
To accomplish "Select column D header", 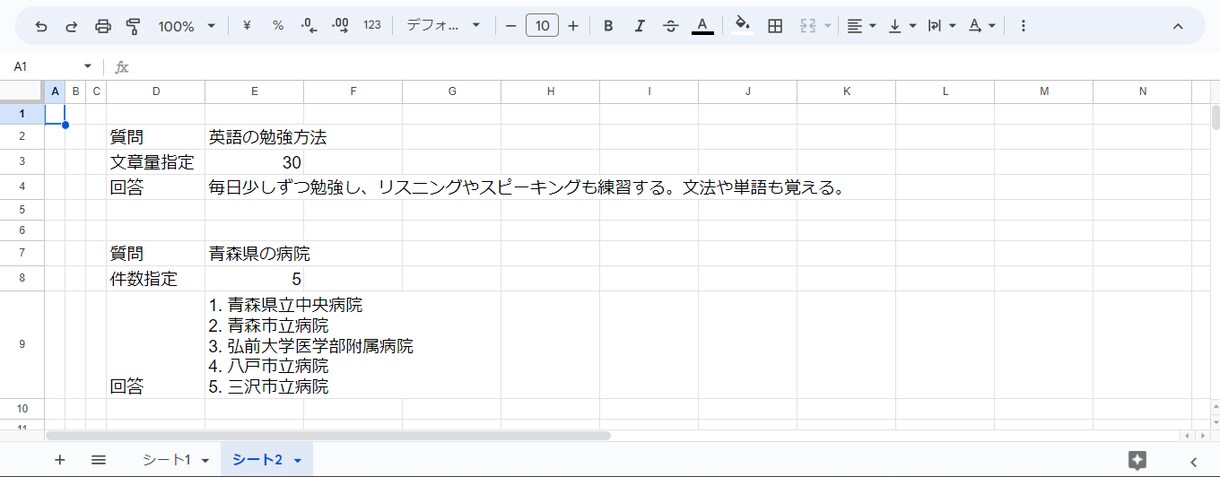I will click(x=156, y=91).
